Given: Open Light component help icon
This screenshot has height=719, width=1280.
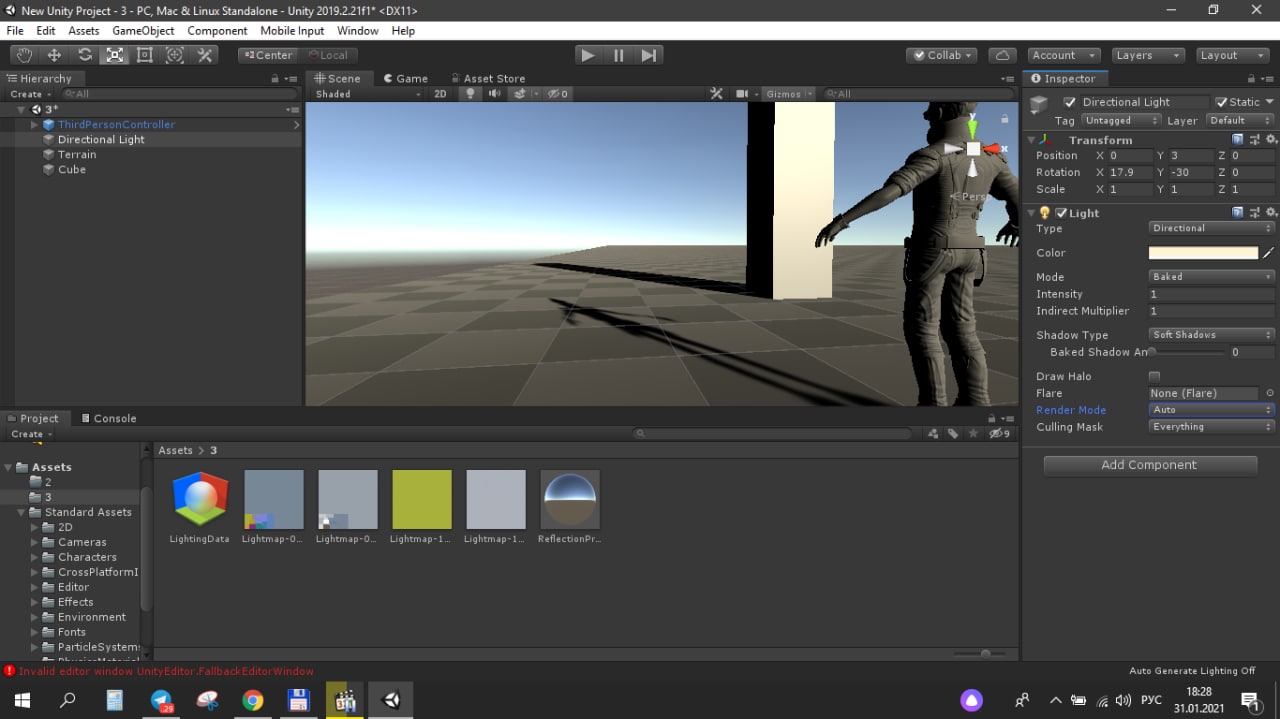Looking at the screenshot, I should [1238, 213].
